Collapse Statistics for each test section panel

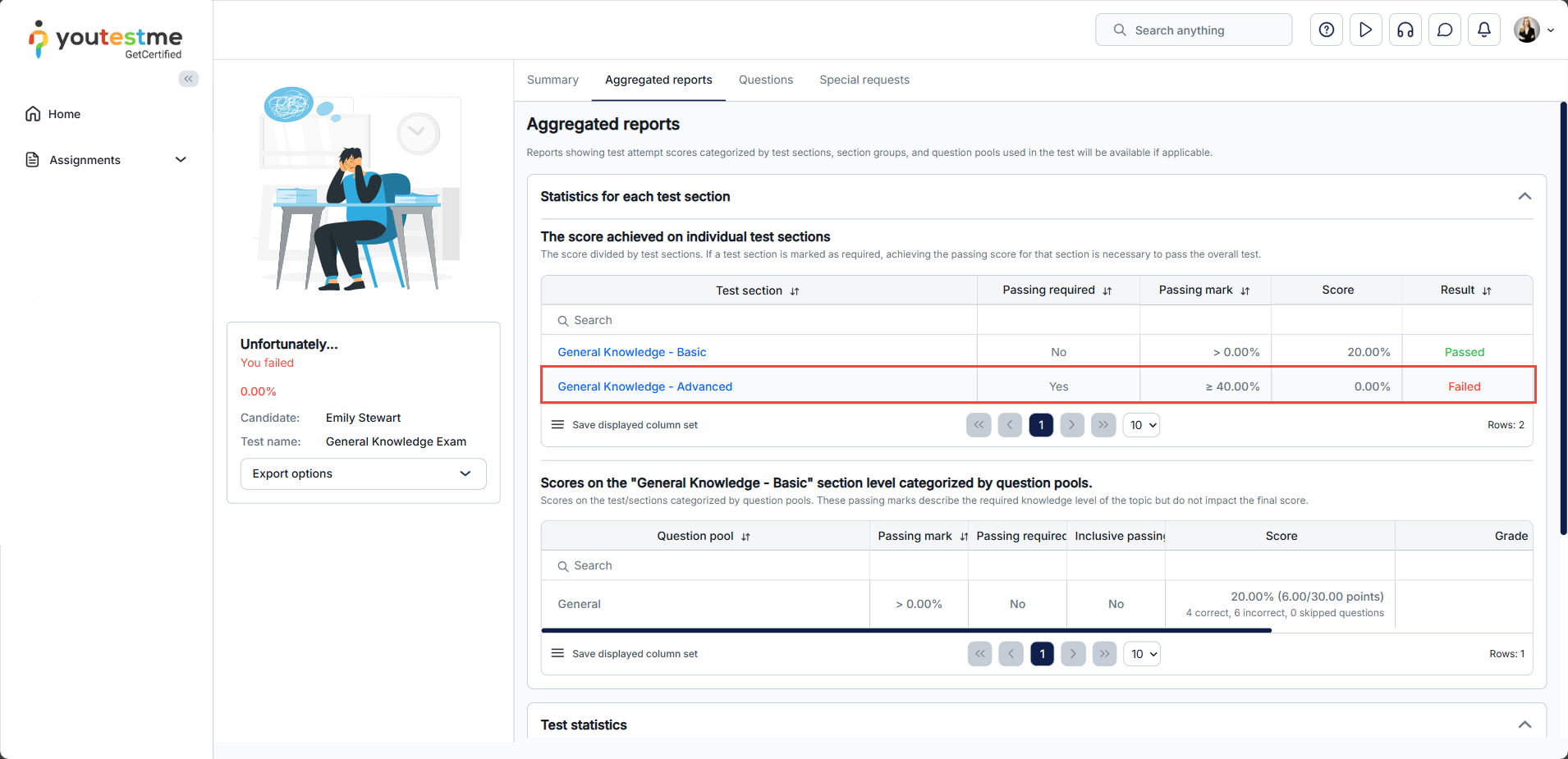(x=1524, y=196)
